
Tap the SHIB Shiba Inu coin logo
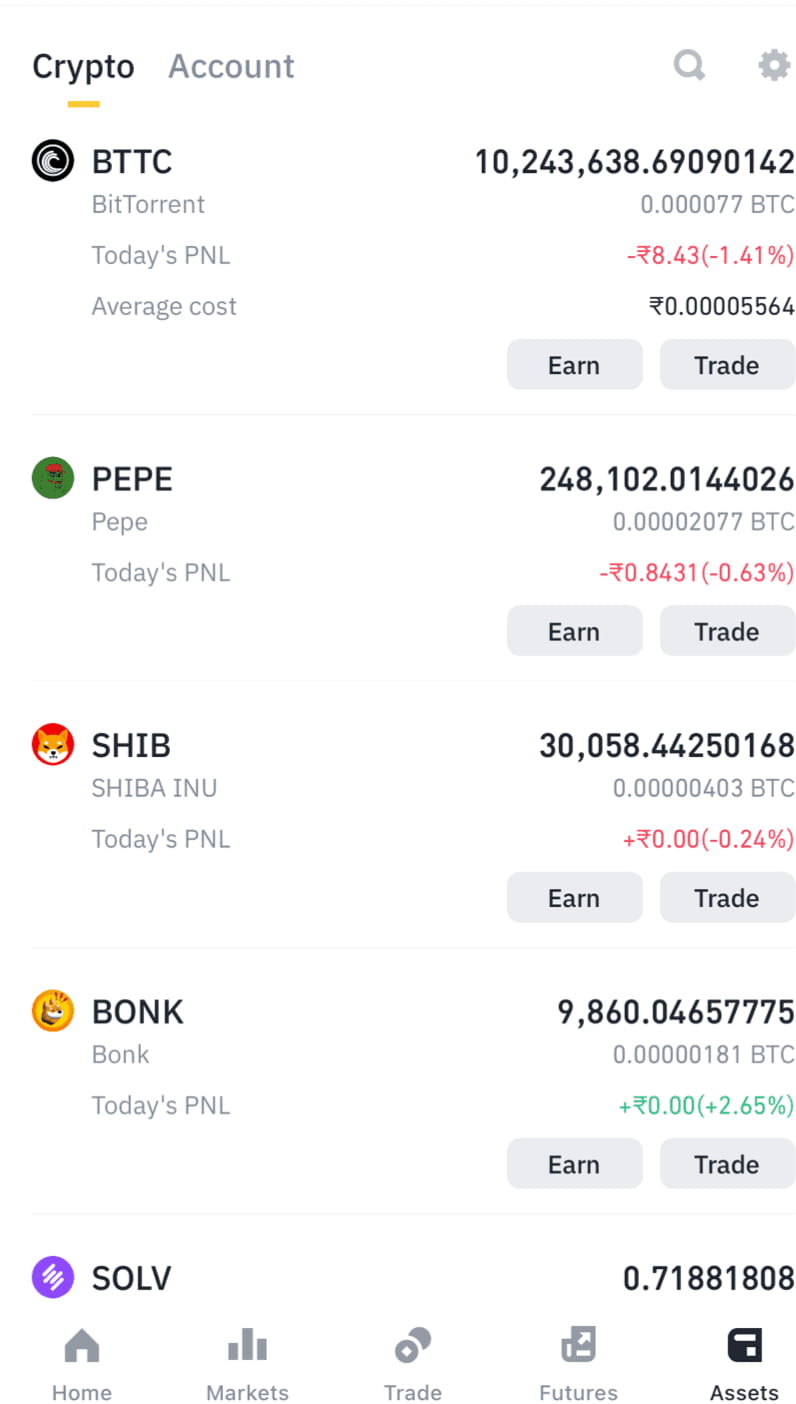53,744
